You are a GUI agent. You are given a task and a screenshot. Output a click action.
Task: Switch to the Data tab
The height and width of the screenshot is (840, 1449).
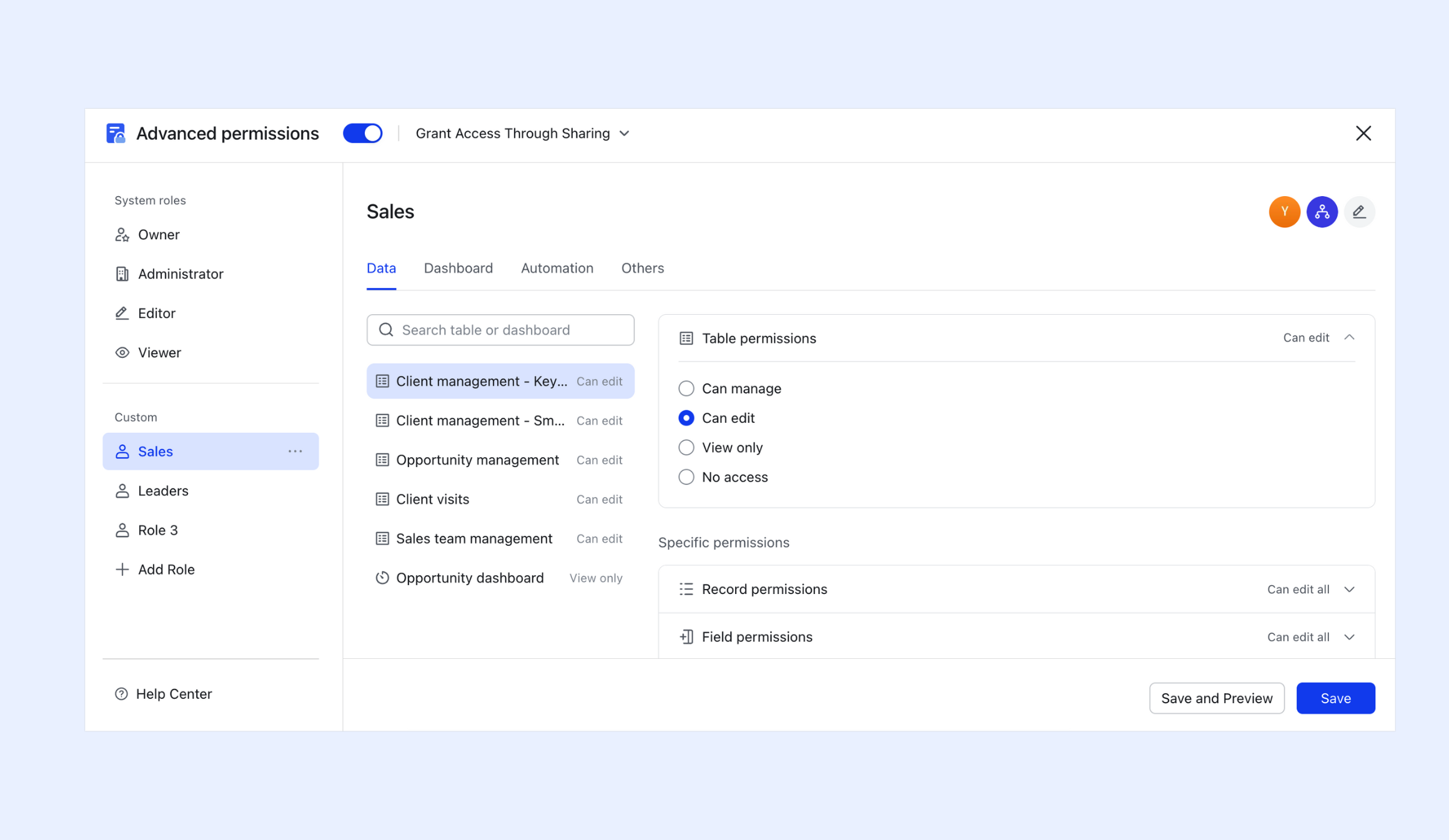381,269
